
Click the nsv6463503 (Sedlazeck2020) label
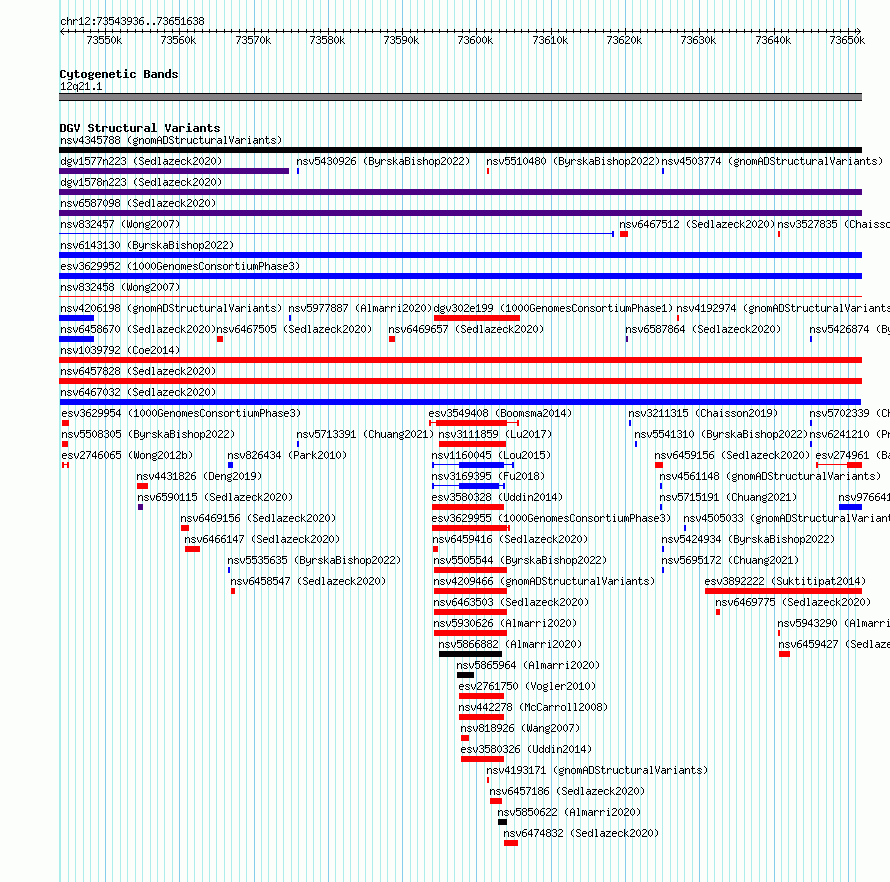point(511,602)
